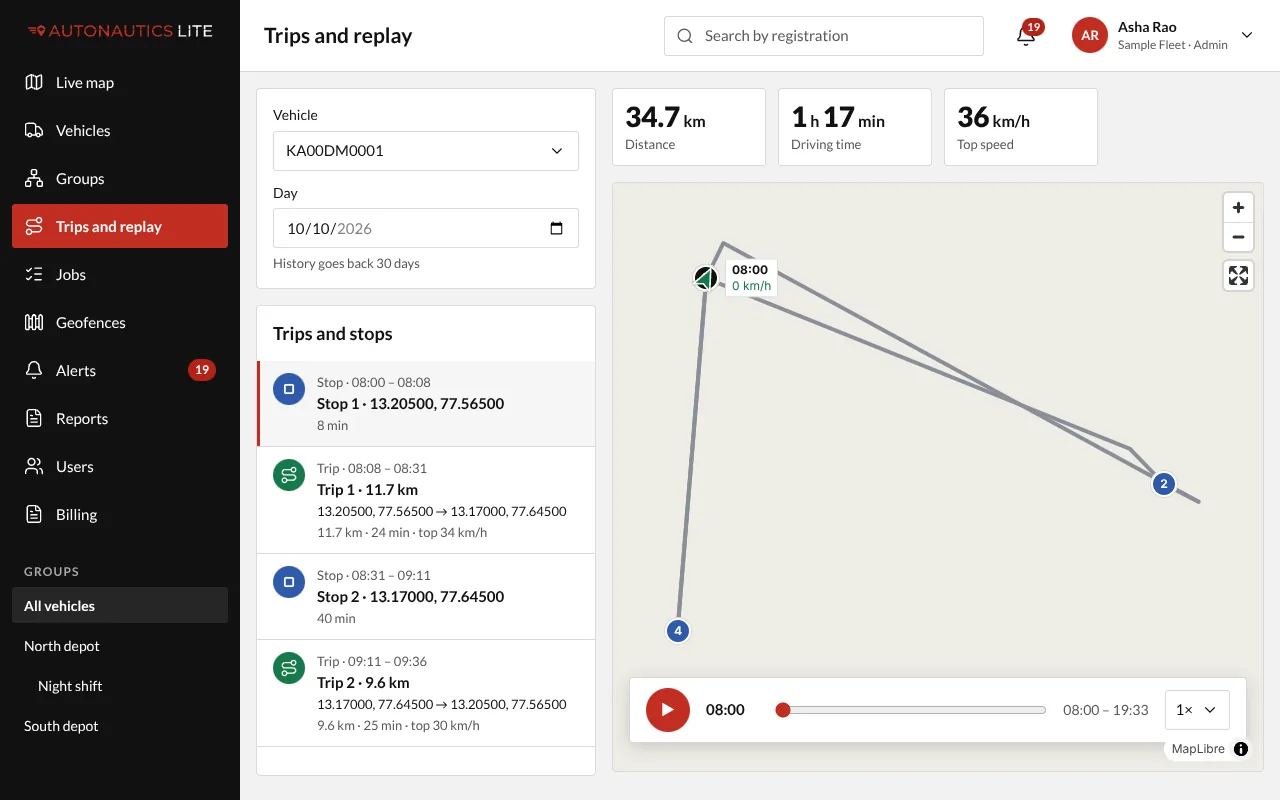Click the Stop 2 square icon
Image resolution: width=1280 pixels, height=800 pixels.
point(289,582)
